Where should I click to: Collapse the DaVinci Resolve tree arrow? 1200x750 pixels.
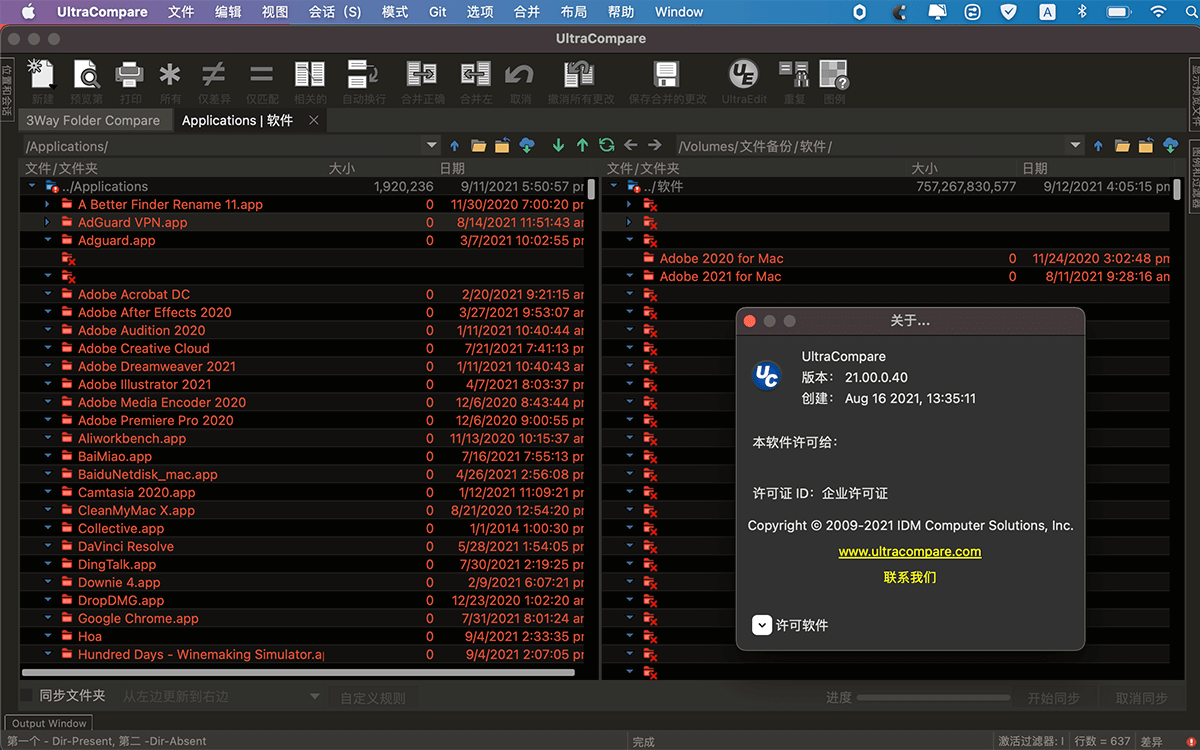tap(47, 546)
